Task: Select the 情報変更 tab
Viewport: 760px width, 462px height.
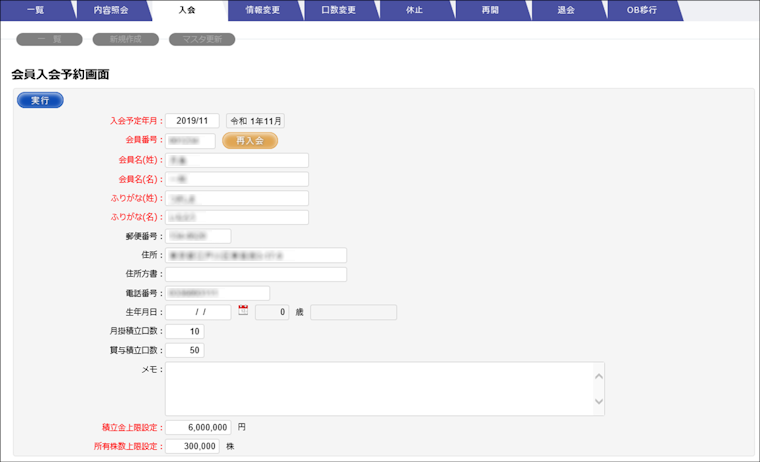Action: [262, 10]
